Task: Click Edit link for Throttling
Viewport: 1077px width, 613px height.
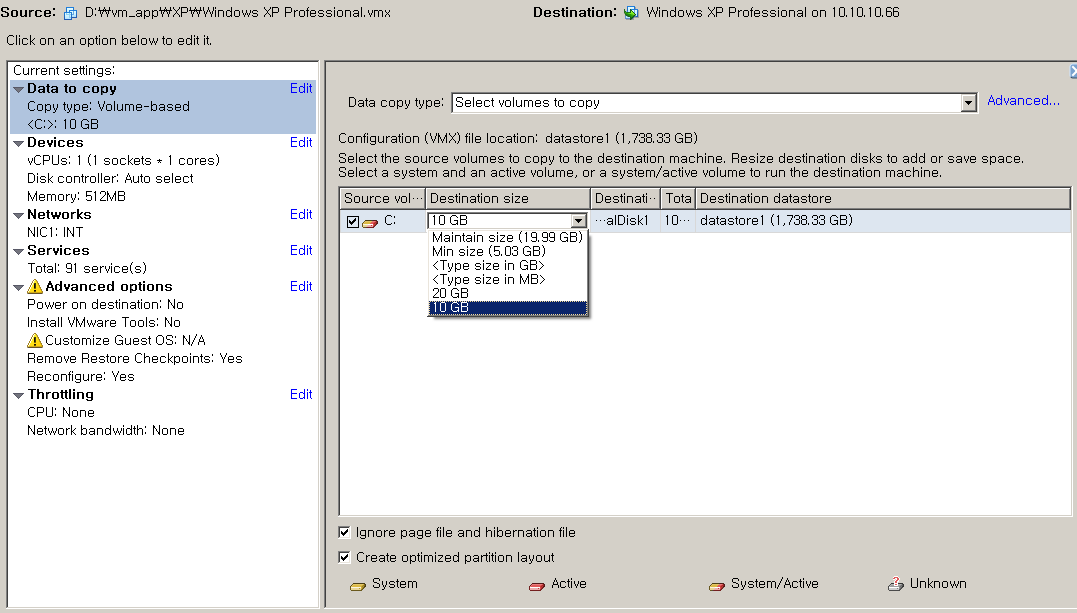Action: [x=301, y=394]
